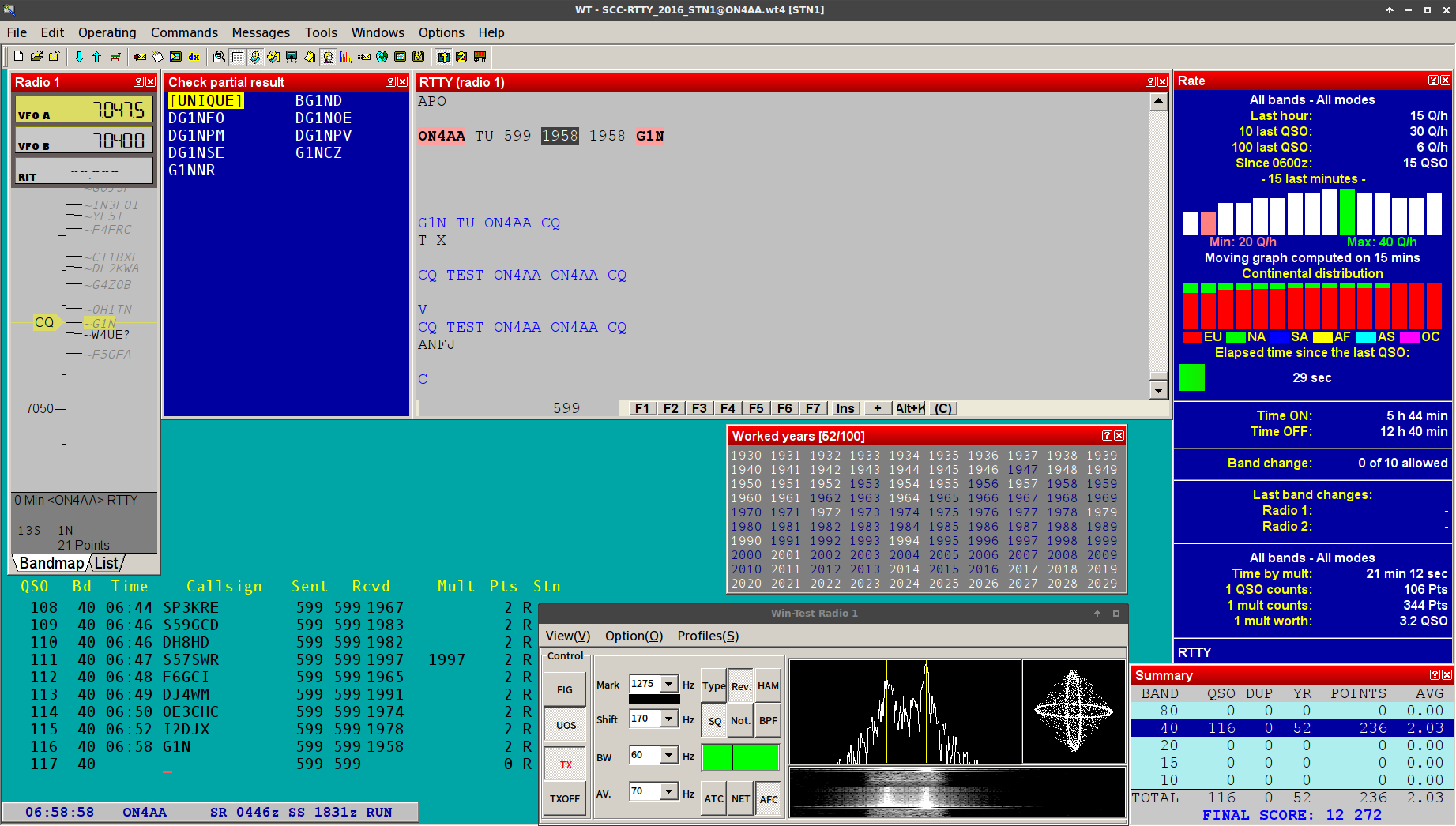Open the Operating menu
The width and height of the screenshot is (1456, 826).
107,32
